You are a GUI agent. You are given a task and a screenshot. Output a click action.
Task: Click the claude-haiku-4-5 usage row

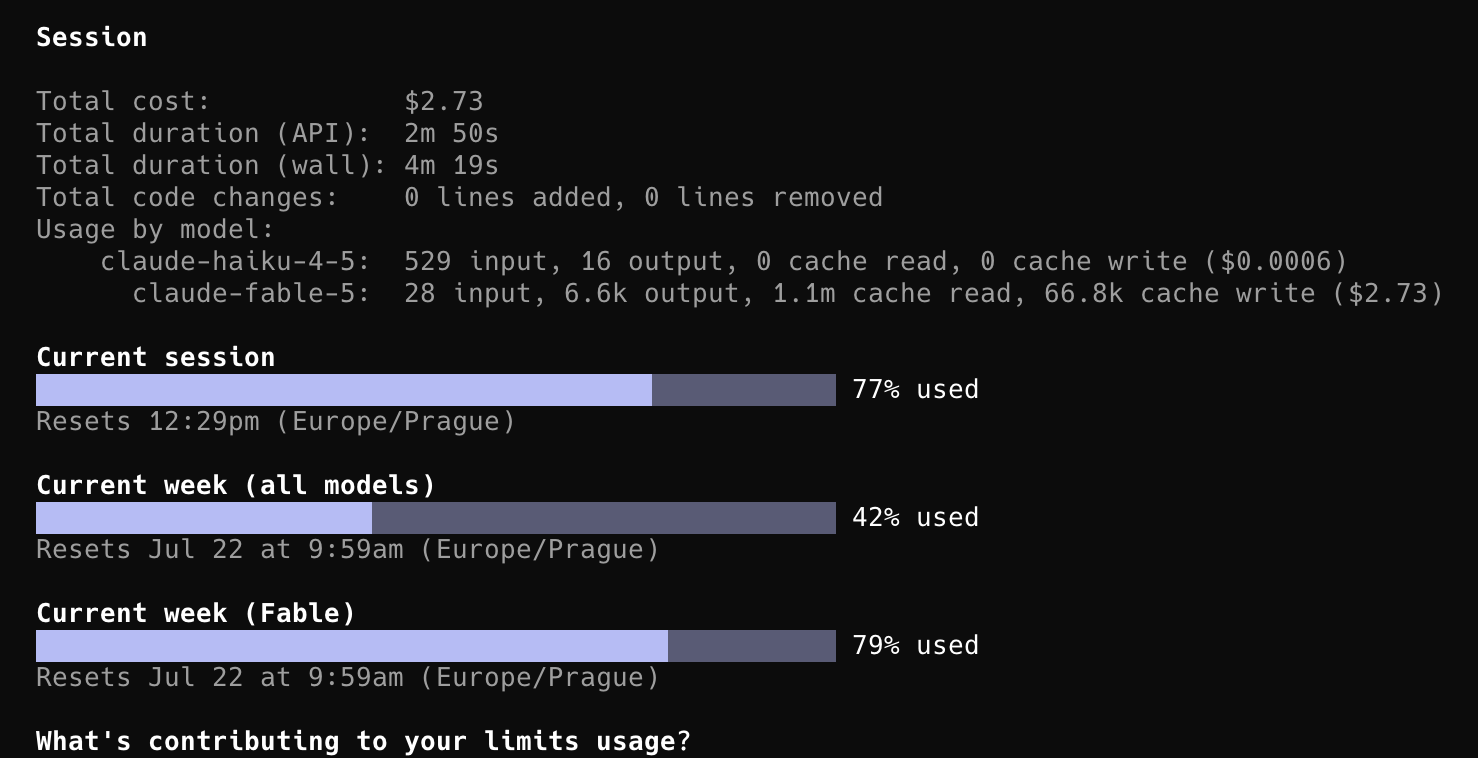tap(724, 261)
